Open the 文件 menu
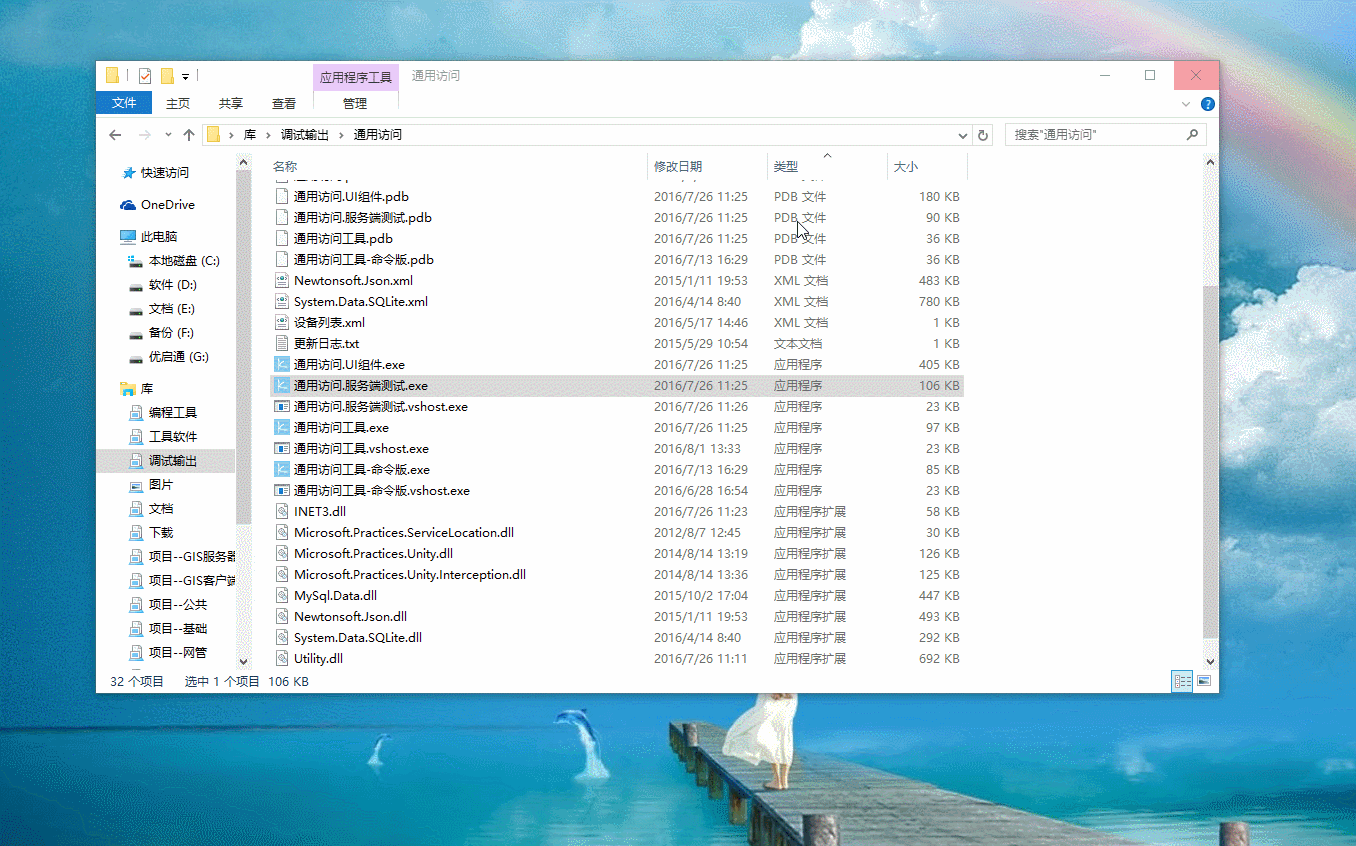The width and height of the screenshot is (1356, 846). pyautogui.click(x=124, y=103)
